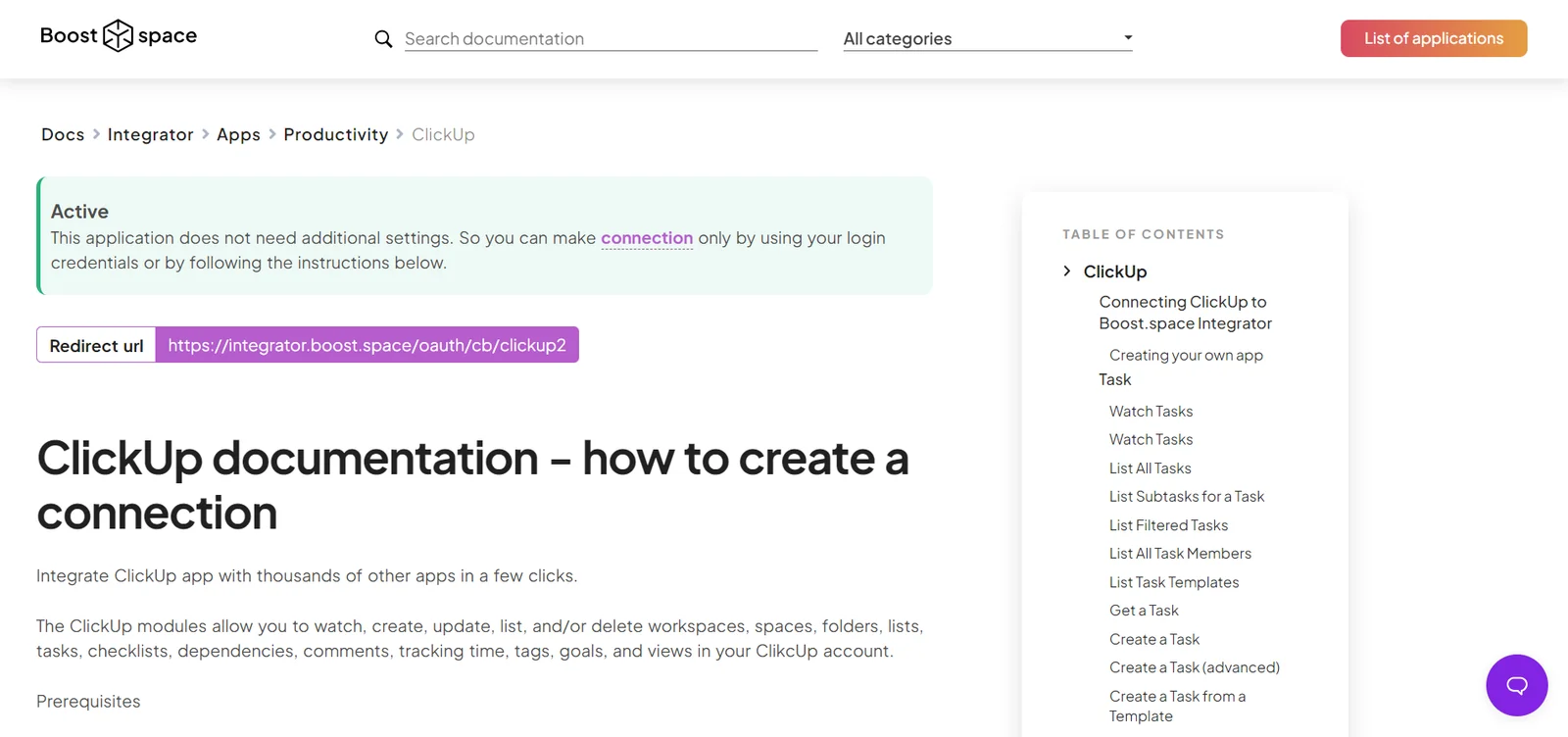This screenshot has width=1568, height=737.
Task: Click the TABLE OF CONTENTS title
Action: (1144, 234)
